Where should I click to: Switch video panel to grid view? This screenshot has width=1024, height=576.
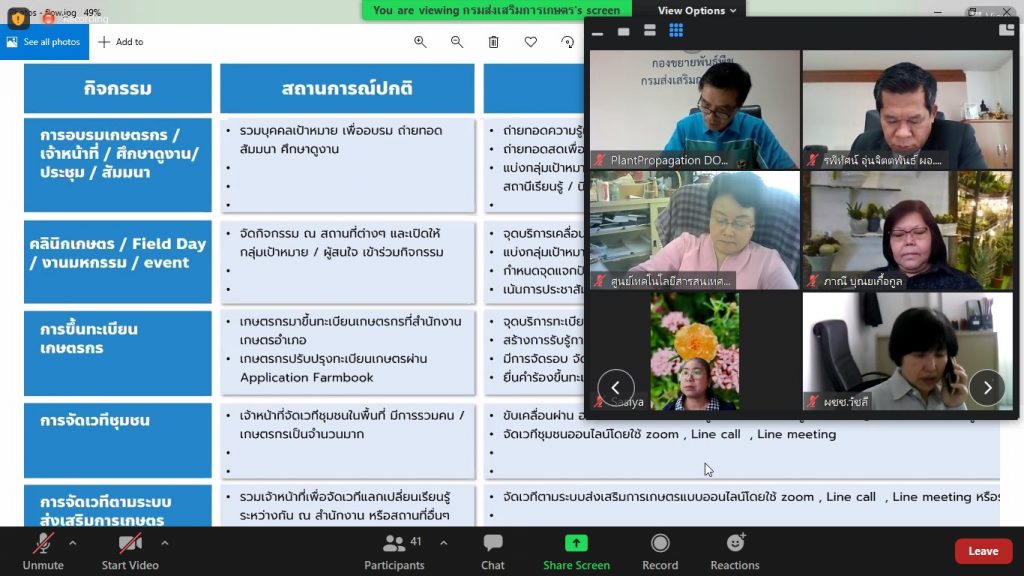click(x=676, y=31)
